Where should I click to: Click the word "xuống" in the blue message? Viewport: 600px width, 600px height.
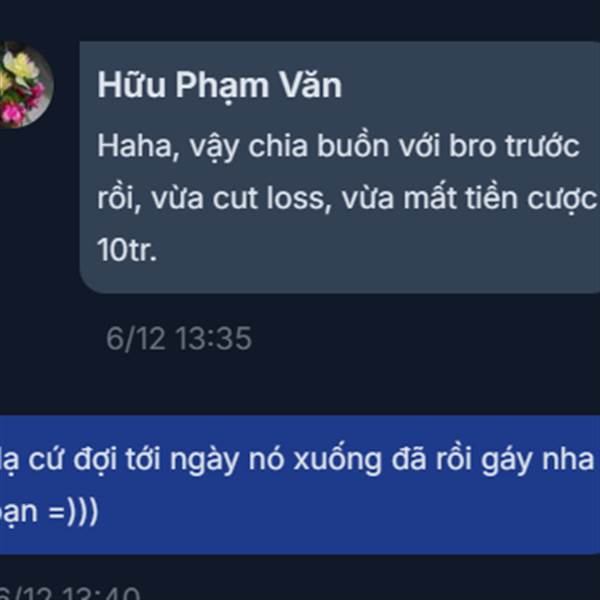(x=338, y=461)
